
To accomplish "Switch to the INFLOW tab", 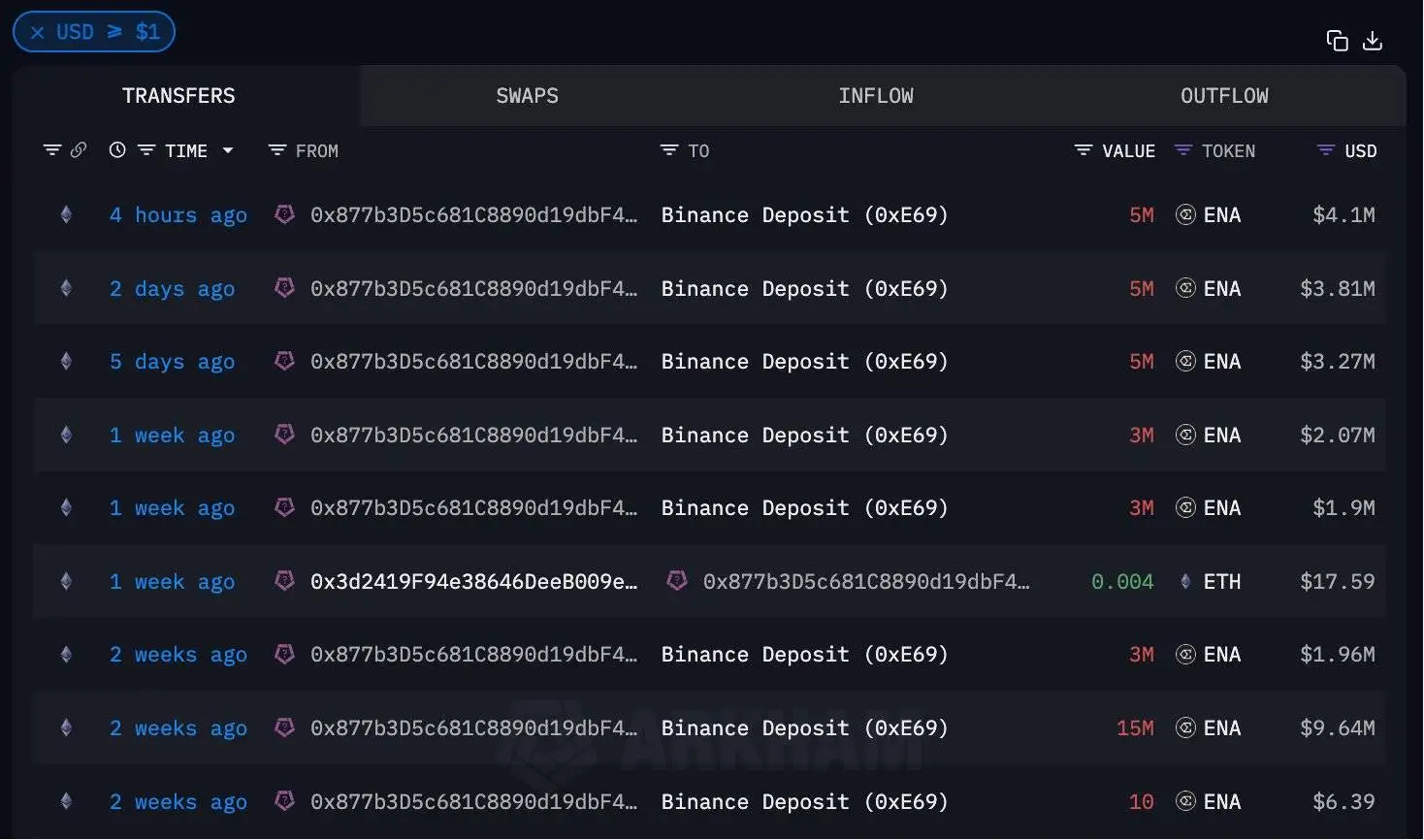I will [x=875, y=95].
